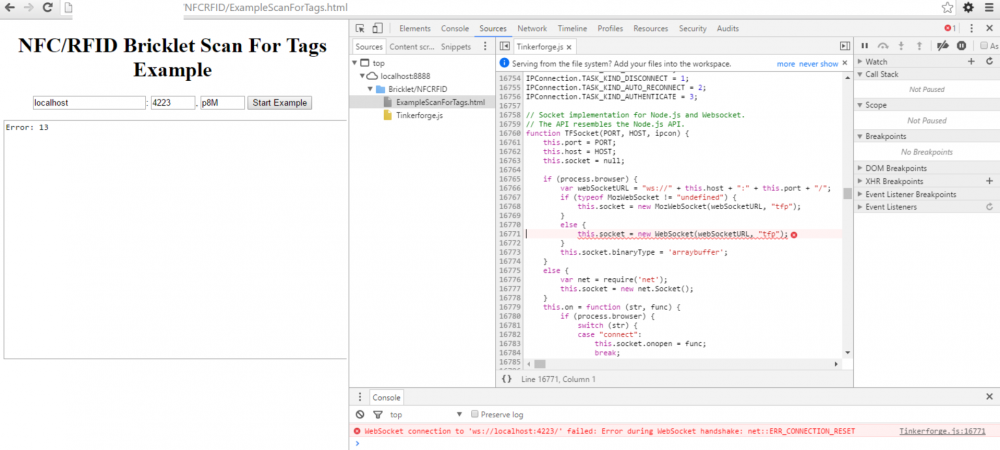This screenshot has height=450, width=1000.
Task: Enable the Preserve log checkbox
Action: click(475, 414)
